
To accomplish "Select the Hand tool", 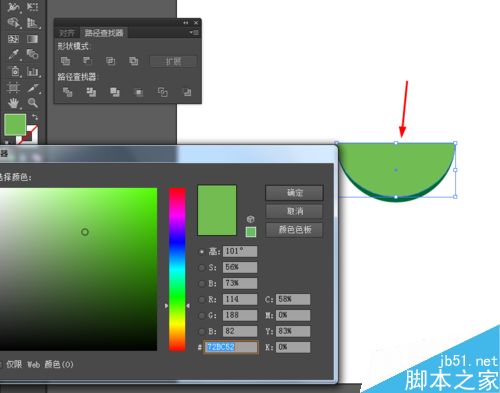I will (x=14, y=103).
